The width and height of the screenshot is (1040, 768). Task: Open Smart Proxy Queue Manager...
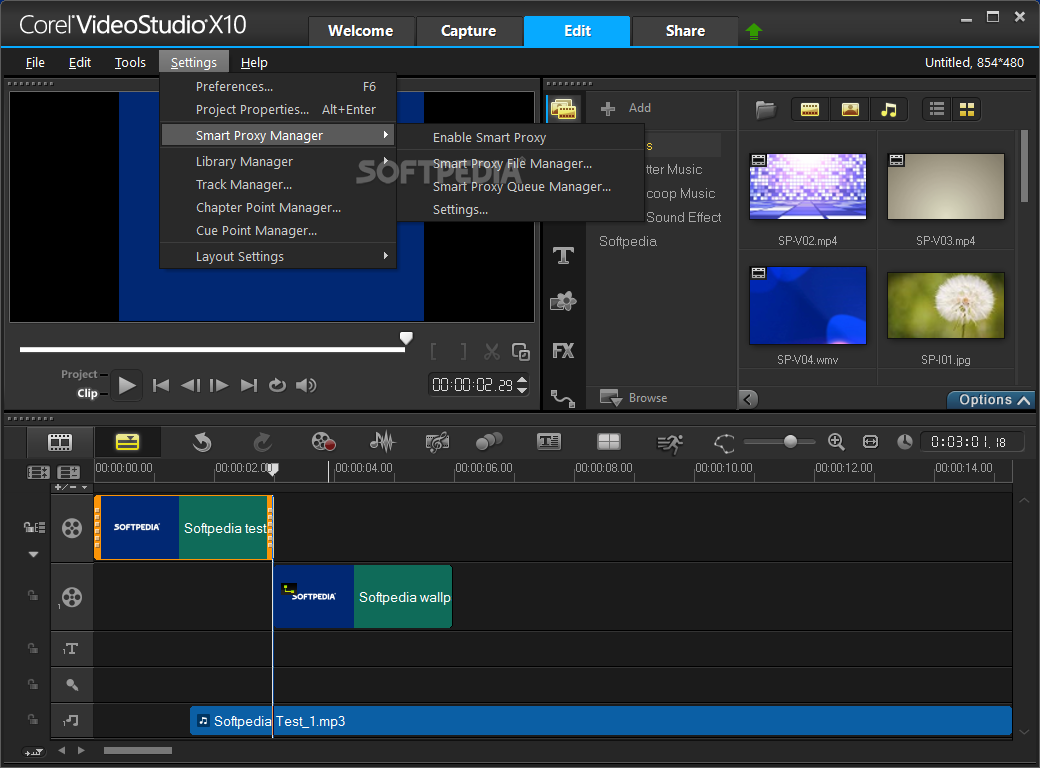coord(521,187)
